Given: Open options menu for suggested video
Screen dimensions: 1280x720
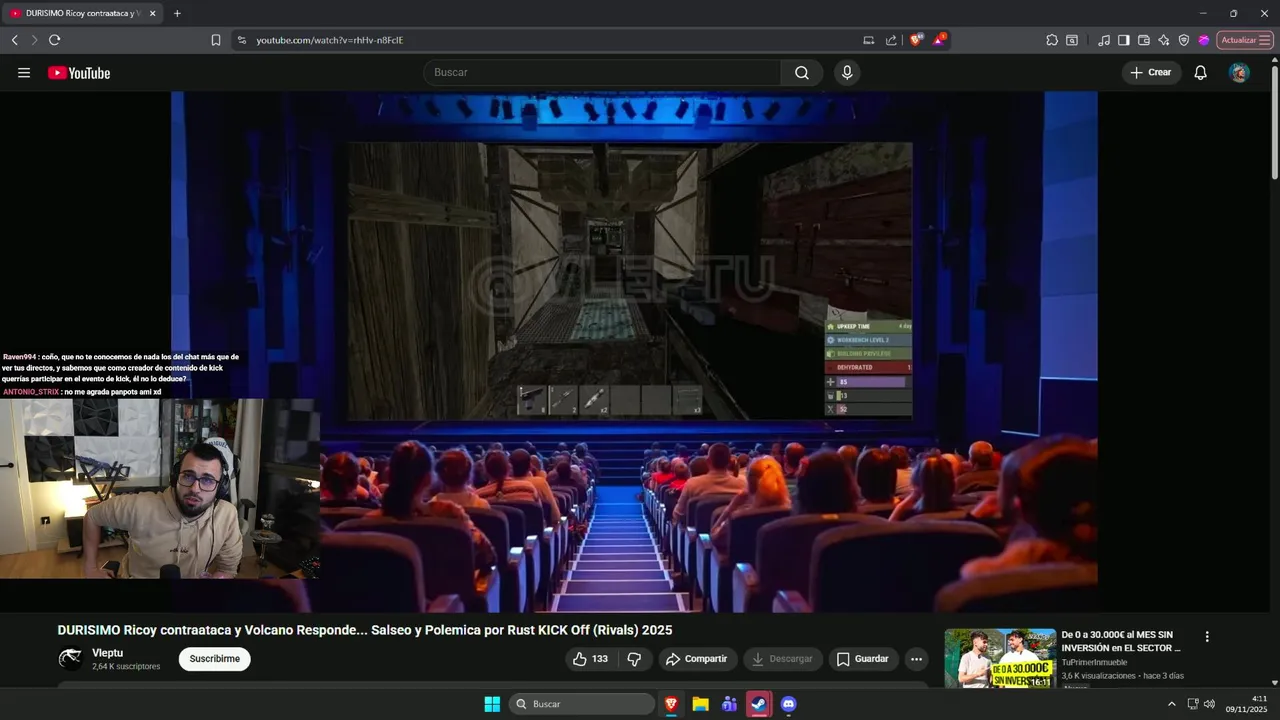Looking at the screenshot, I should [x=1207, y=636].
